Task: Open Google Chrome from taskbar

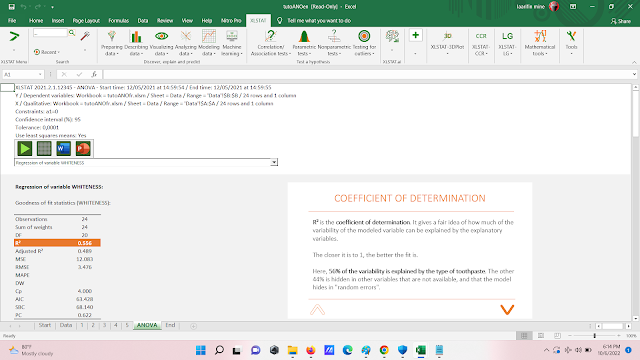Action: [x=384, y=350]
